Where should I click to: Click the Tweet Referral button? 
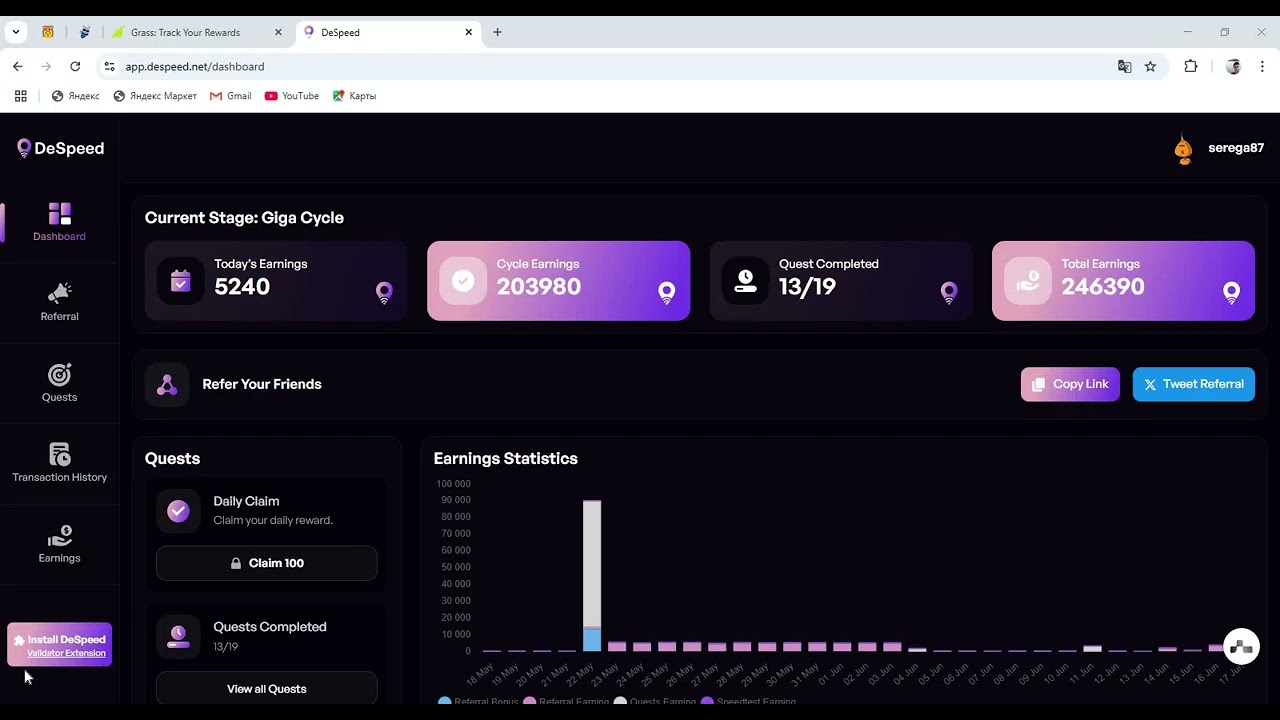pyautogui.click(x=1194, y=384)
